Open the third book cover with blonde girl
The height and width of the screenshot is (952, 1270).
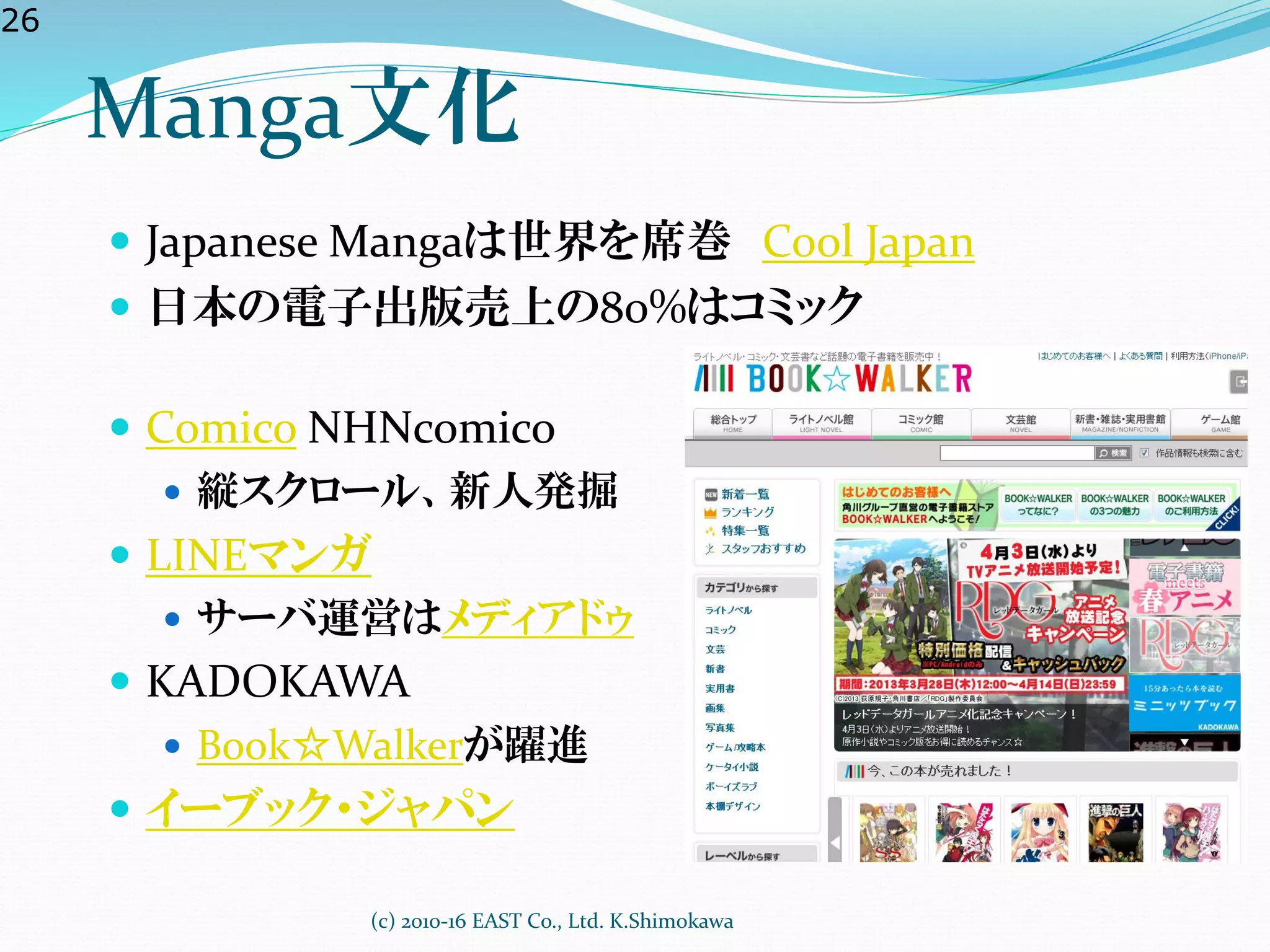pyautogui.click(x=1039, y=832)
